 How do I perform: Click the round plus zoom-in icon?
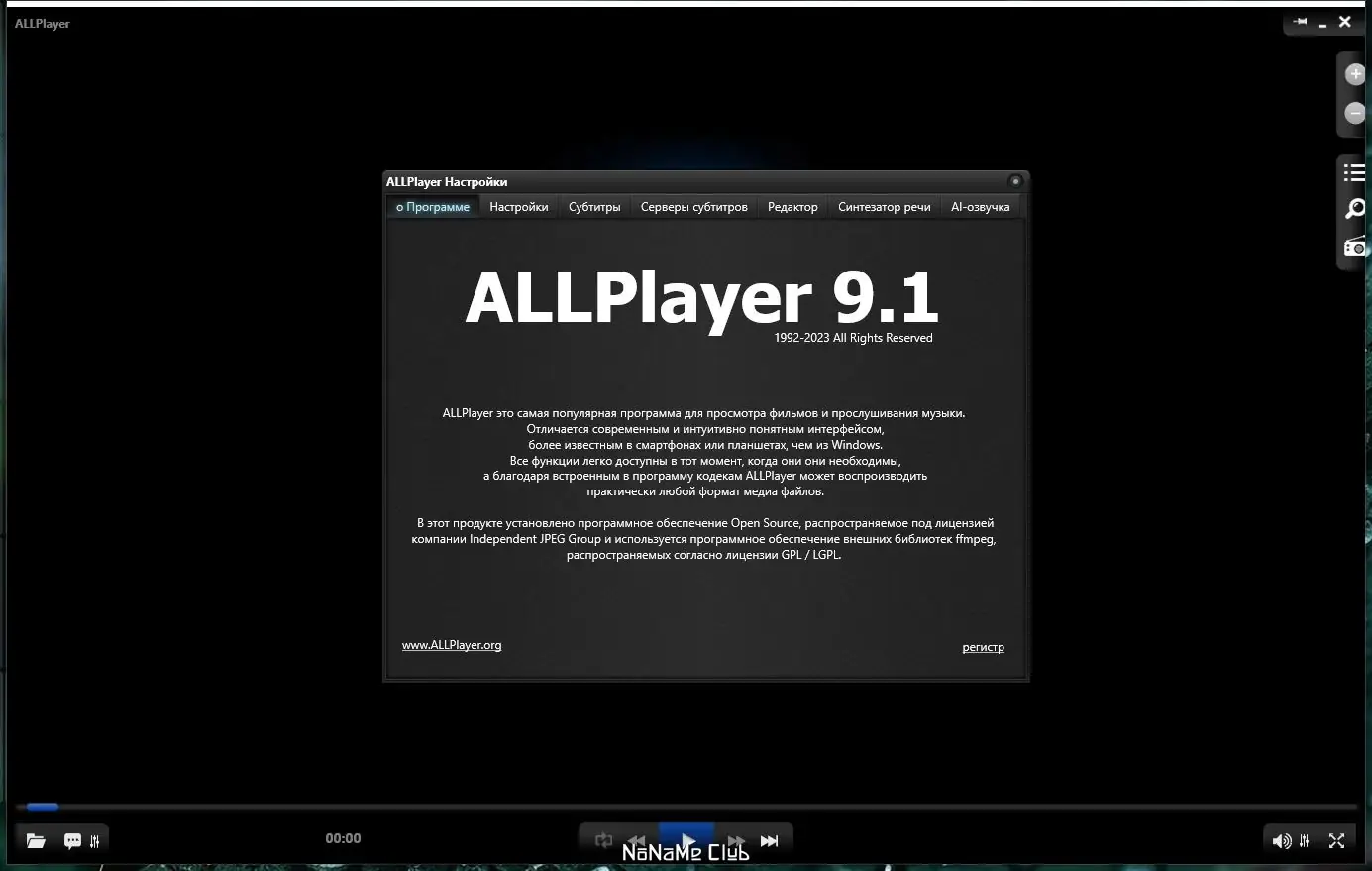(x=1355, y=74)
